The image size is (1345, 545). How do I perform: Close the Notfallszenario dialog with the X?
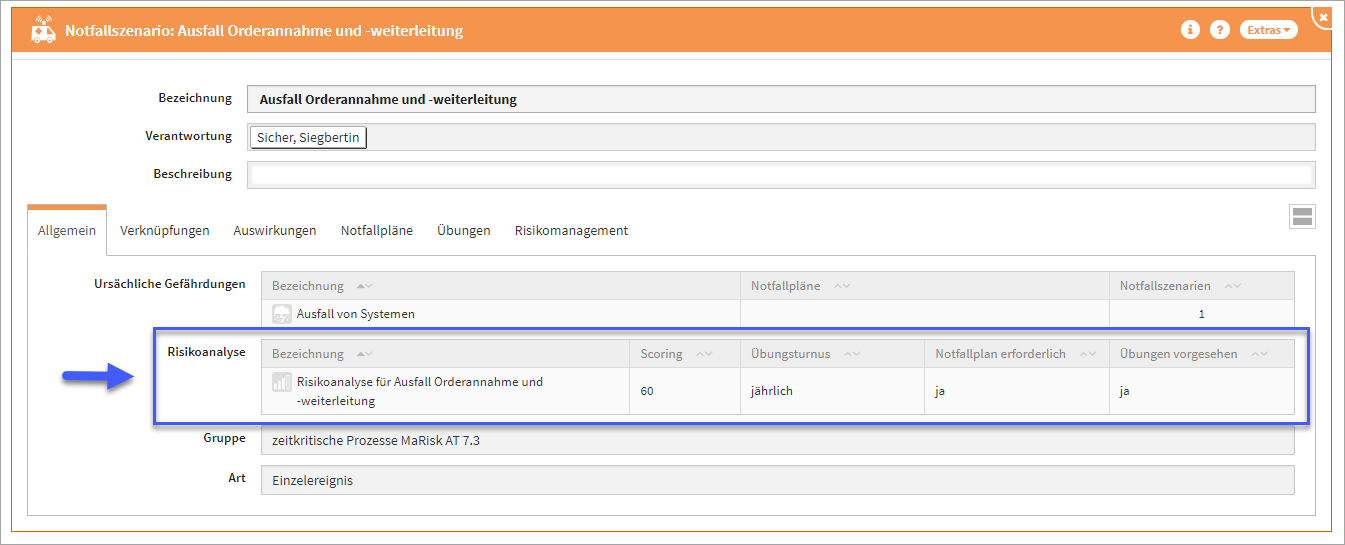[1324, 17]
